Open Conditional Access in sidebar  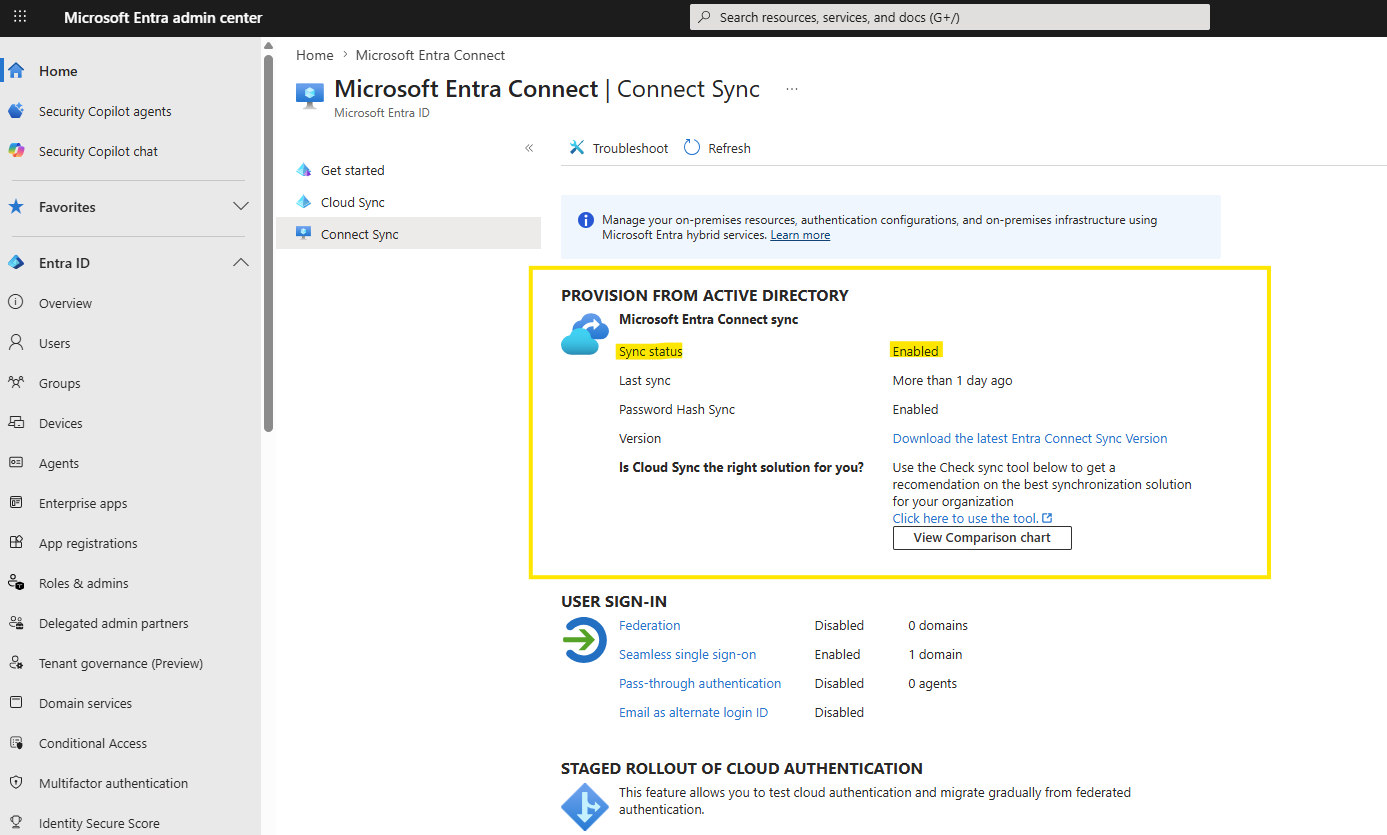[93, 743]
